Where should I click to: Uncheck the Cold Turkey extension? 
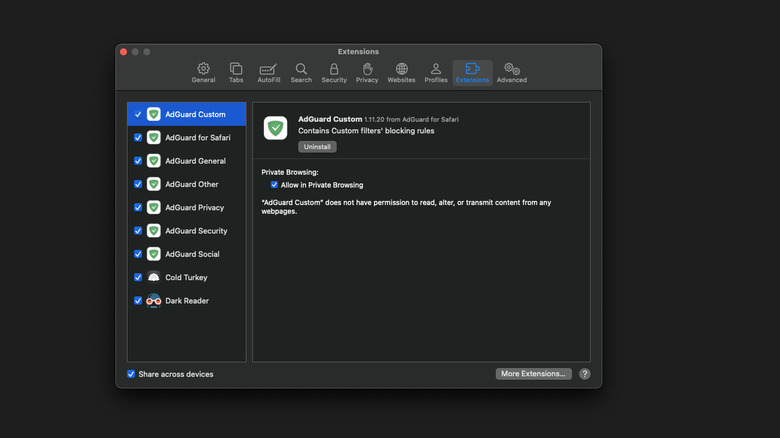point(138,277)
